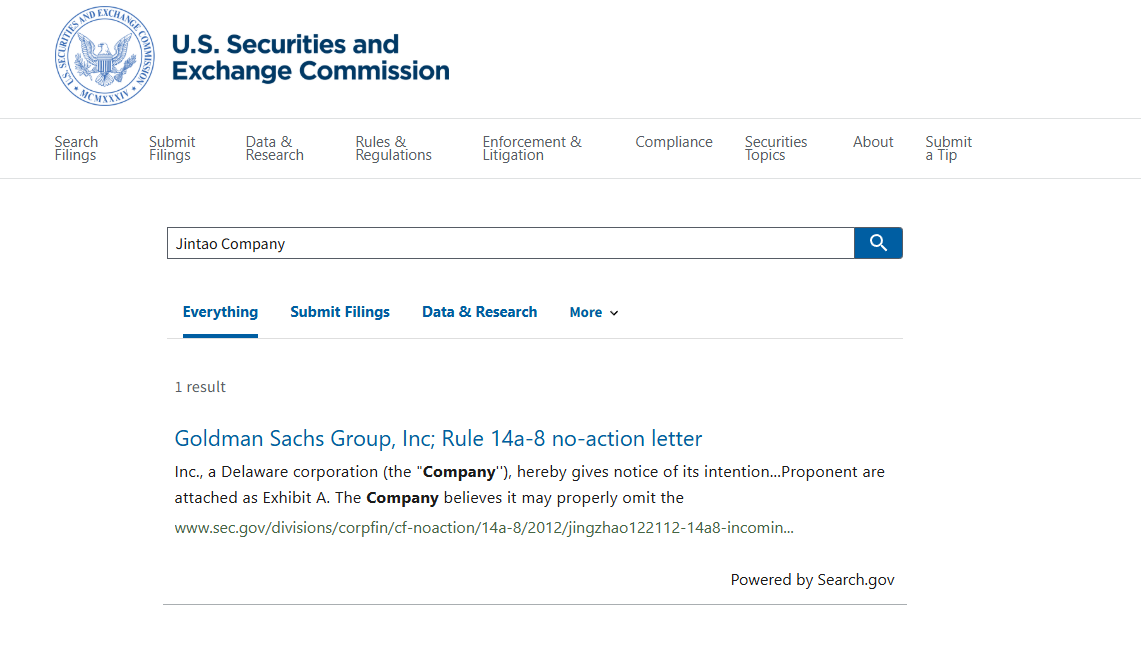Click Submit a Tip link
The width and height of the screenshot is (1141, 656).
pyautogui.click(x=948, y=148)
